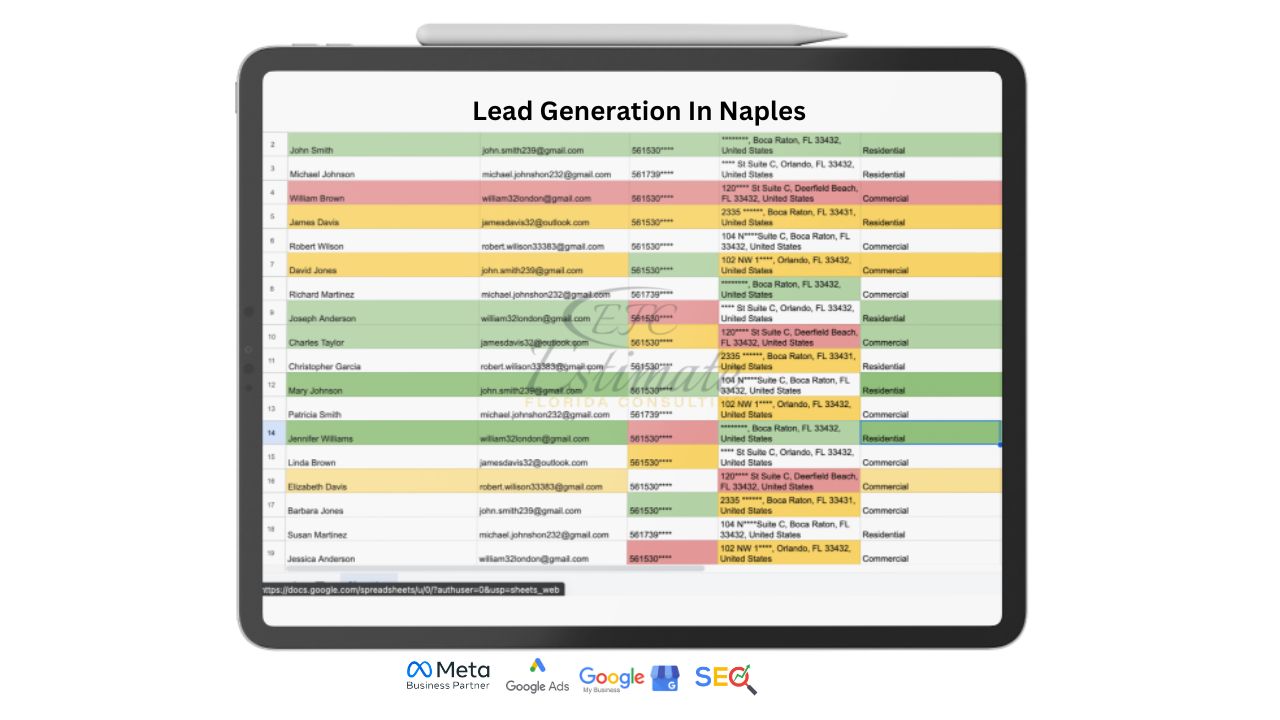Select the Christopher Garcia name cell

pyautogui.click(x=382, y=361)
